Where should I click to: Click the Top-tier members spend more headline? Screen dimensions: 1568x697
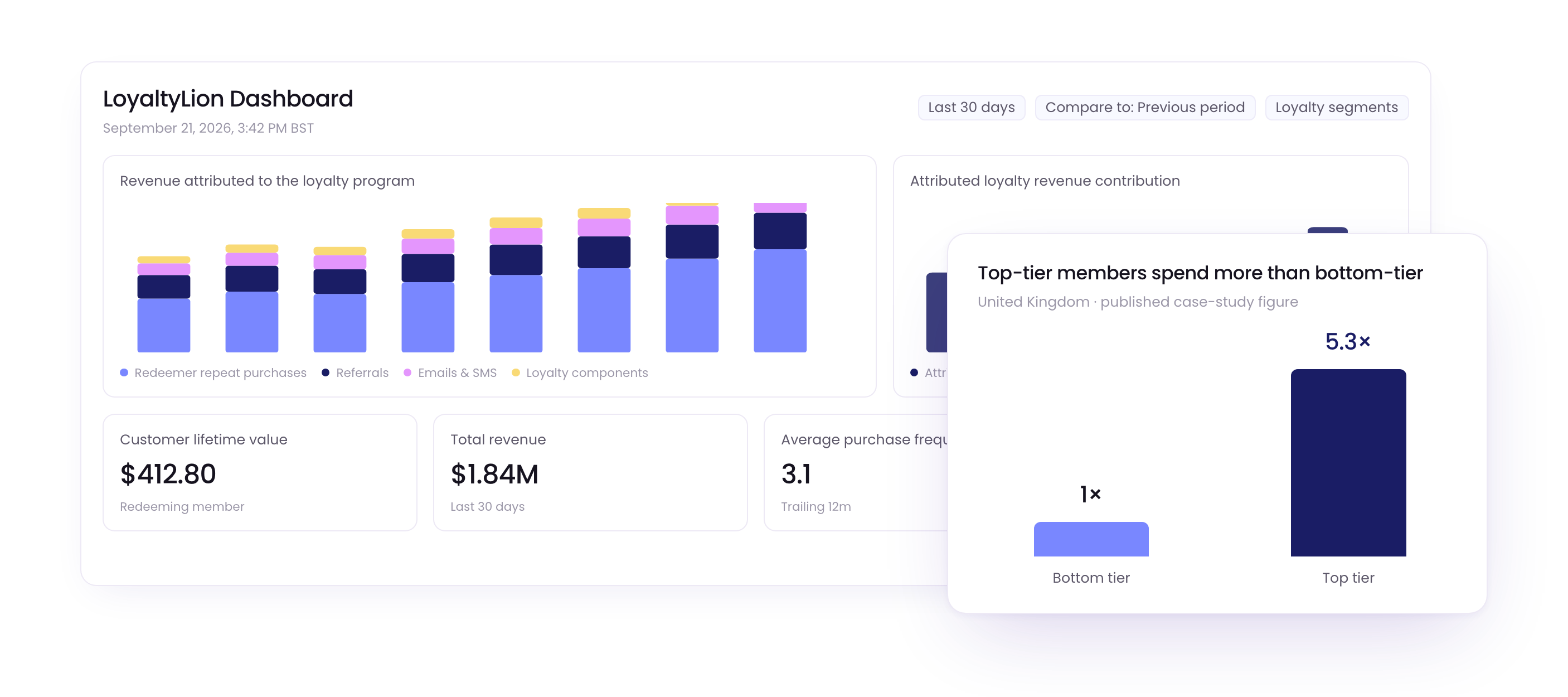click(1200, 273)
